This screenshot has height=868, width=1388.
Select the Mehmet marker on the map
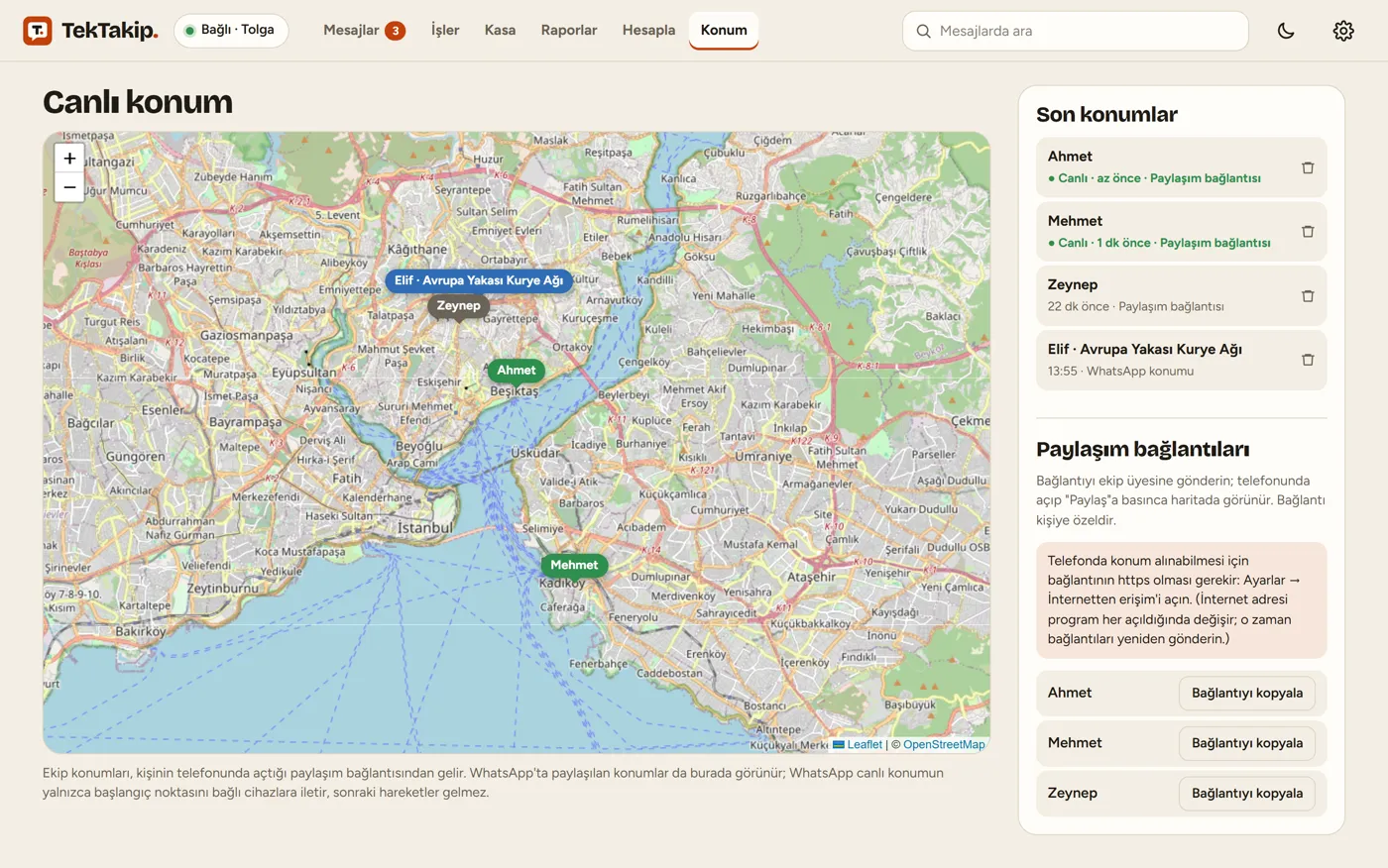point(574,566)
